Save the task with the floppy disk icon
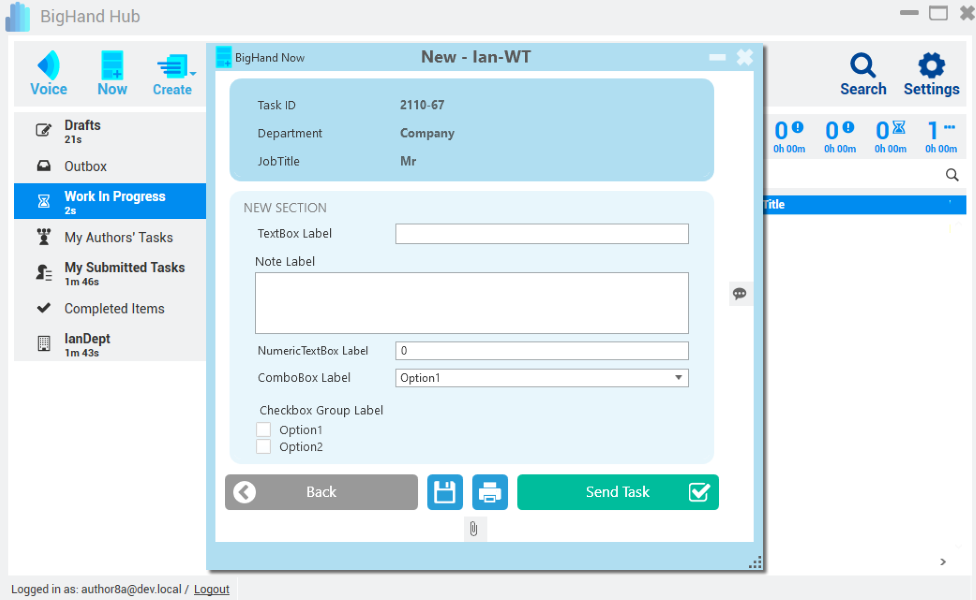The width and height of the screenshot is (976, 600). [x=445, y=492]
